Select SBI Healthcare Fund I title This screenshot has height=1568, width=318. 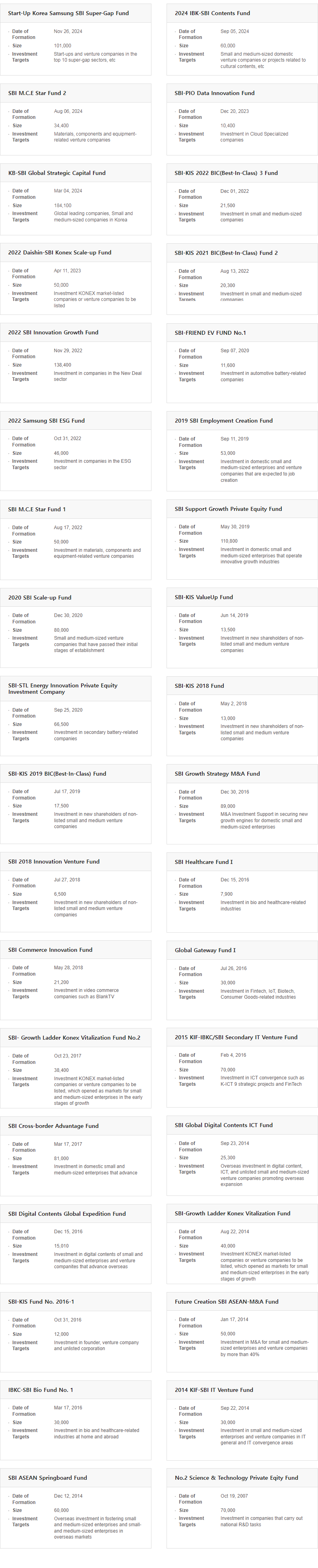[204, 862]
